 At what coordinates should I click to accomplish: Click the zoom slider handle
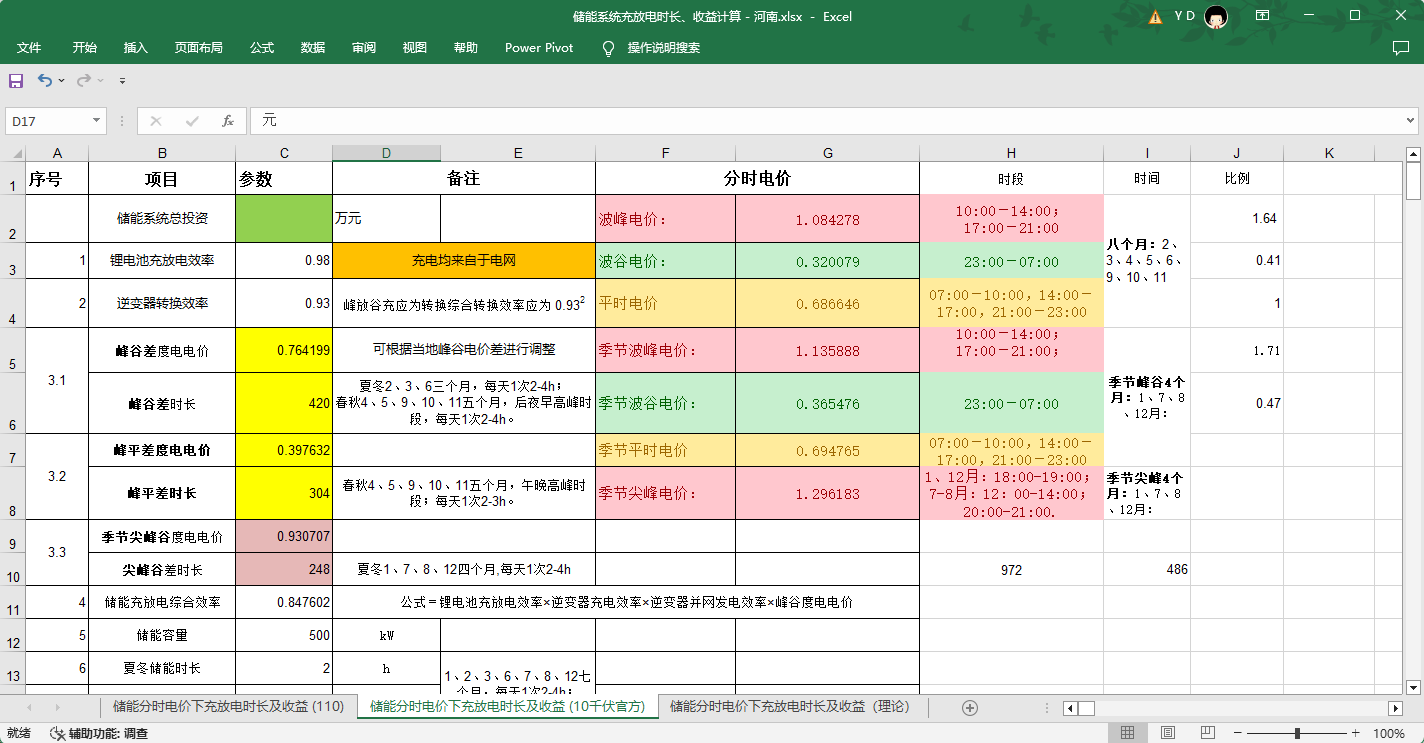[x=1298, y=733]
